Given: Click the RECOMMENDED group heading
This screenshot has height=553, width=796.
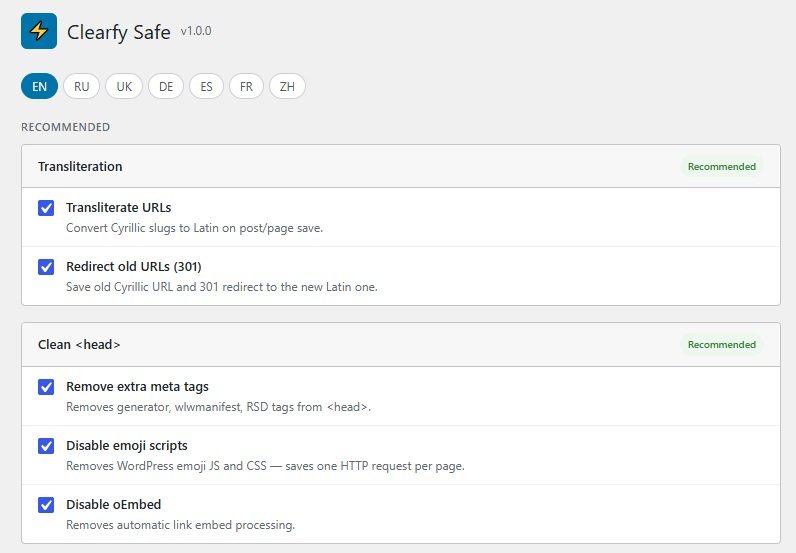Looking at the screenshot, I should pyautogui.click(x=65, y=127).
